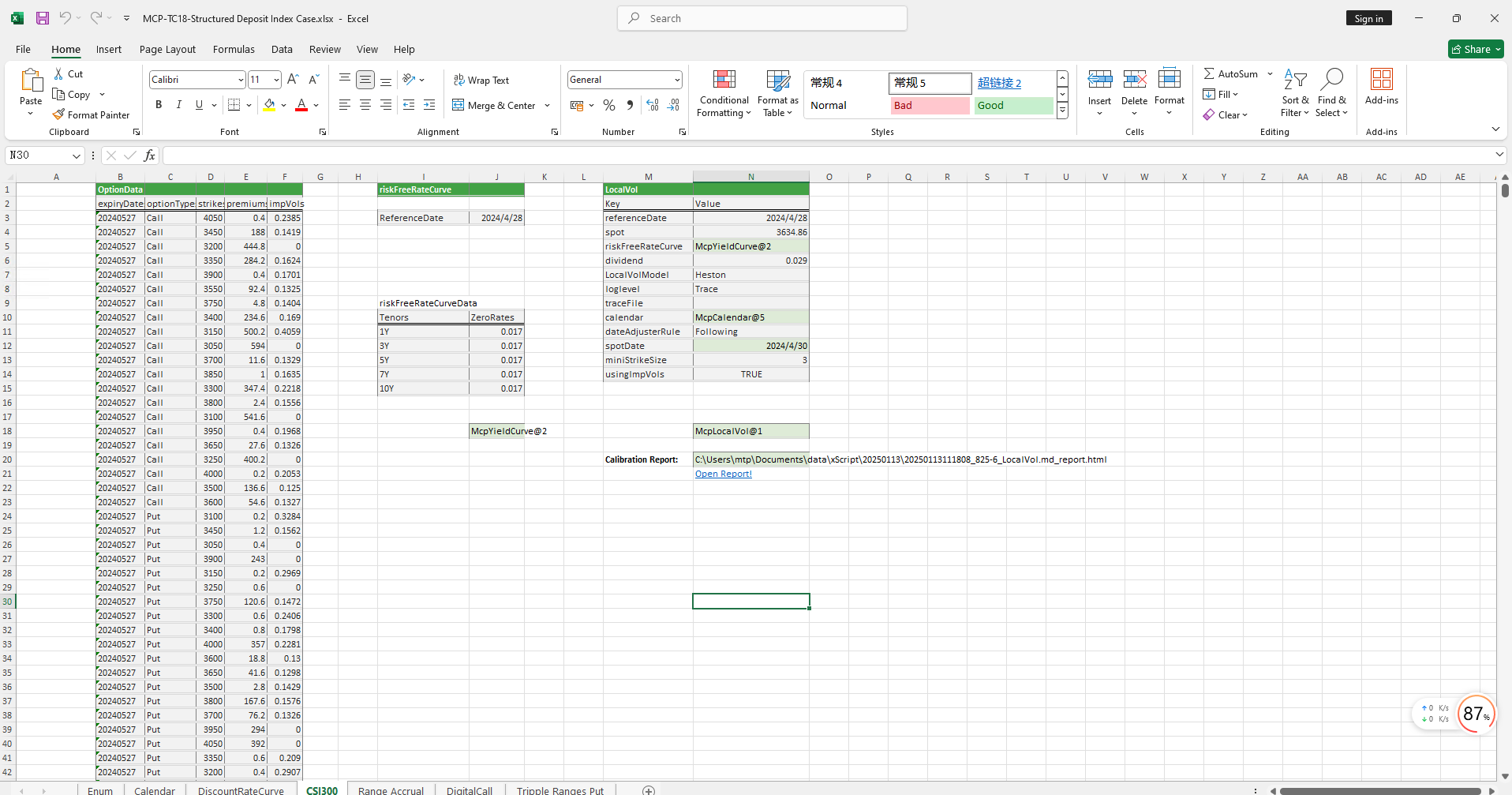Open the General number format dropdown
Image resolution: width=1512 pixels, height=795 pixels.
[x=677, y=80]
